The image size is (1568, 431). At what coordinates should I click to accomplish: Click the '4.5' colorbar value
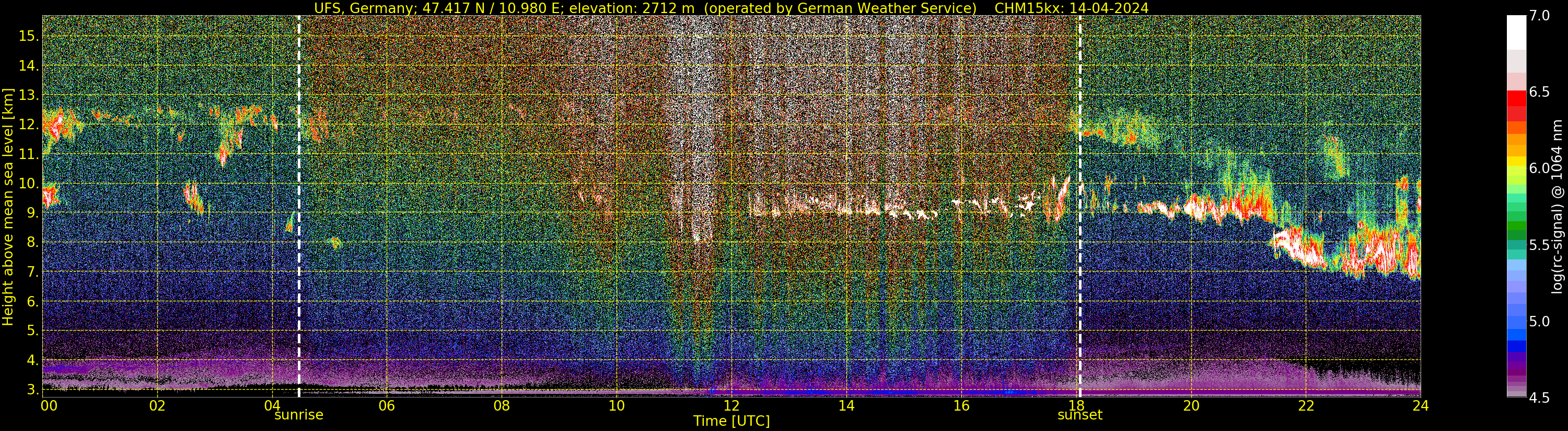pyautogui.click(x=1539, y=398)
